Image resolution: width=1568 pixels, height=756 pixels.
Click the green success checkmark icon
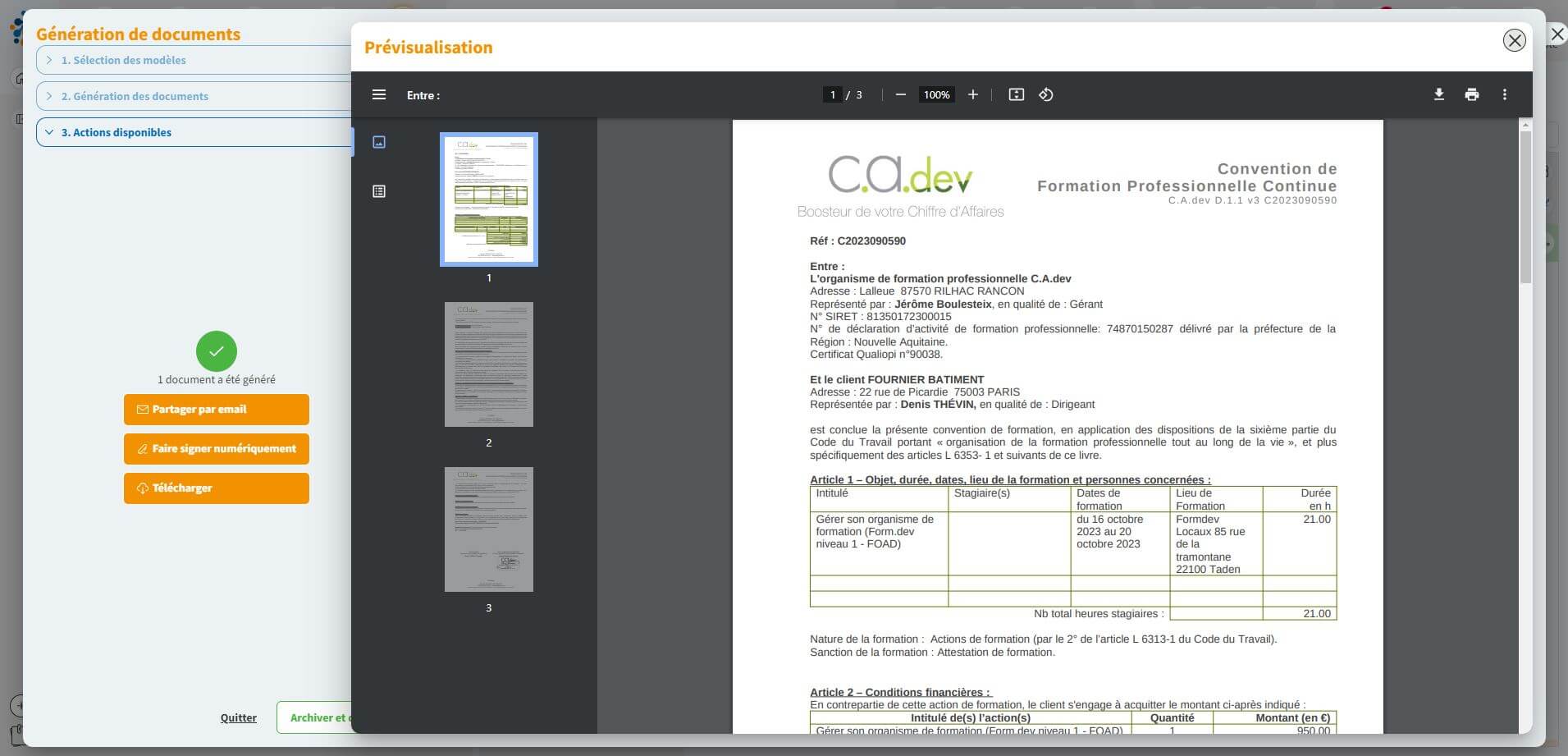(217, 351)
